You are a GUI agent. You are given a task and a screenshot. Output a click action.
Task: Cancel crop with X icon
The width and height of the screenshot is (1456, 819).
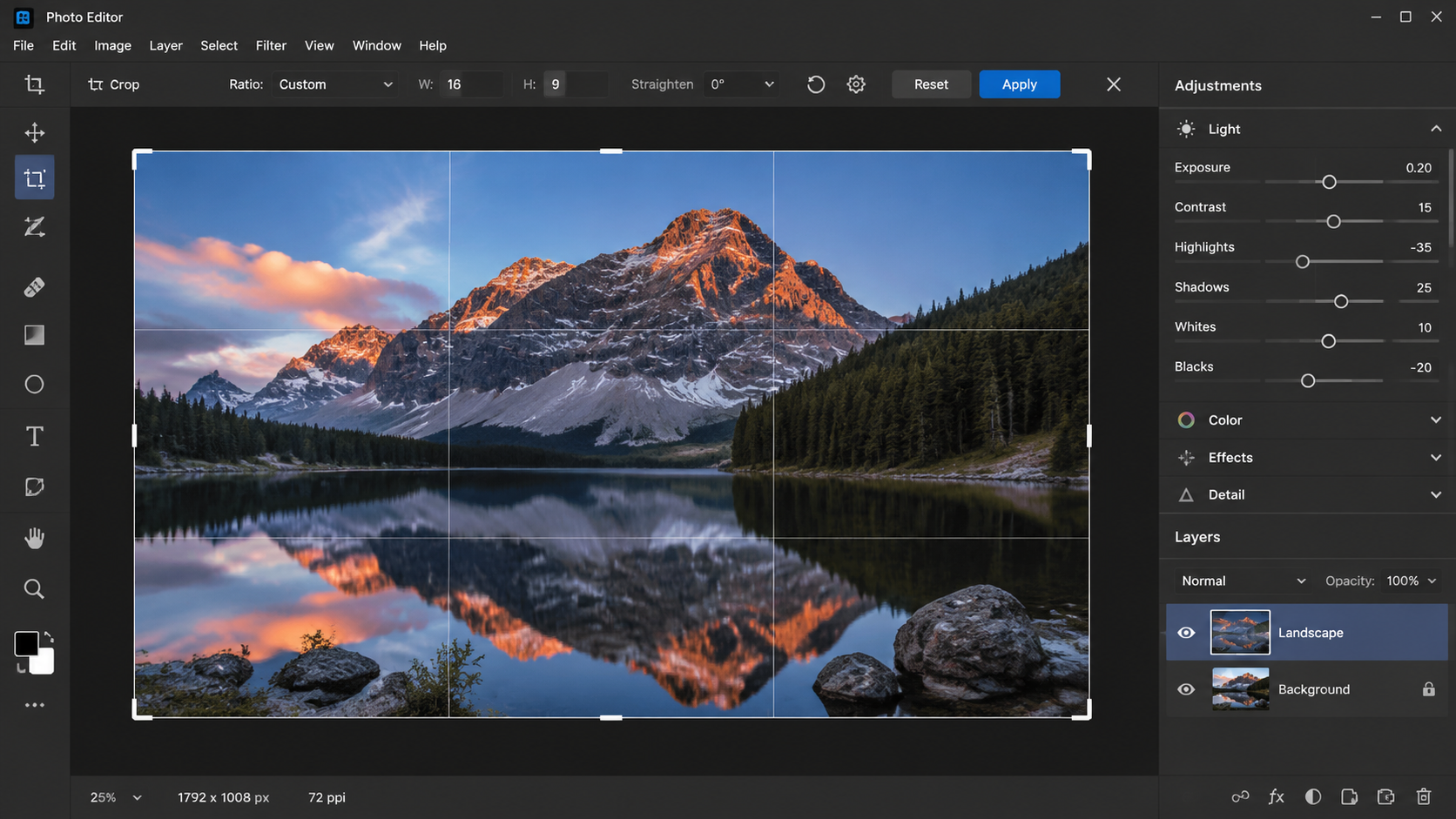point(1114,84)
